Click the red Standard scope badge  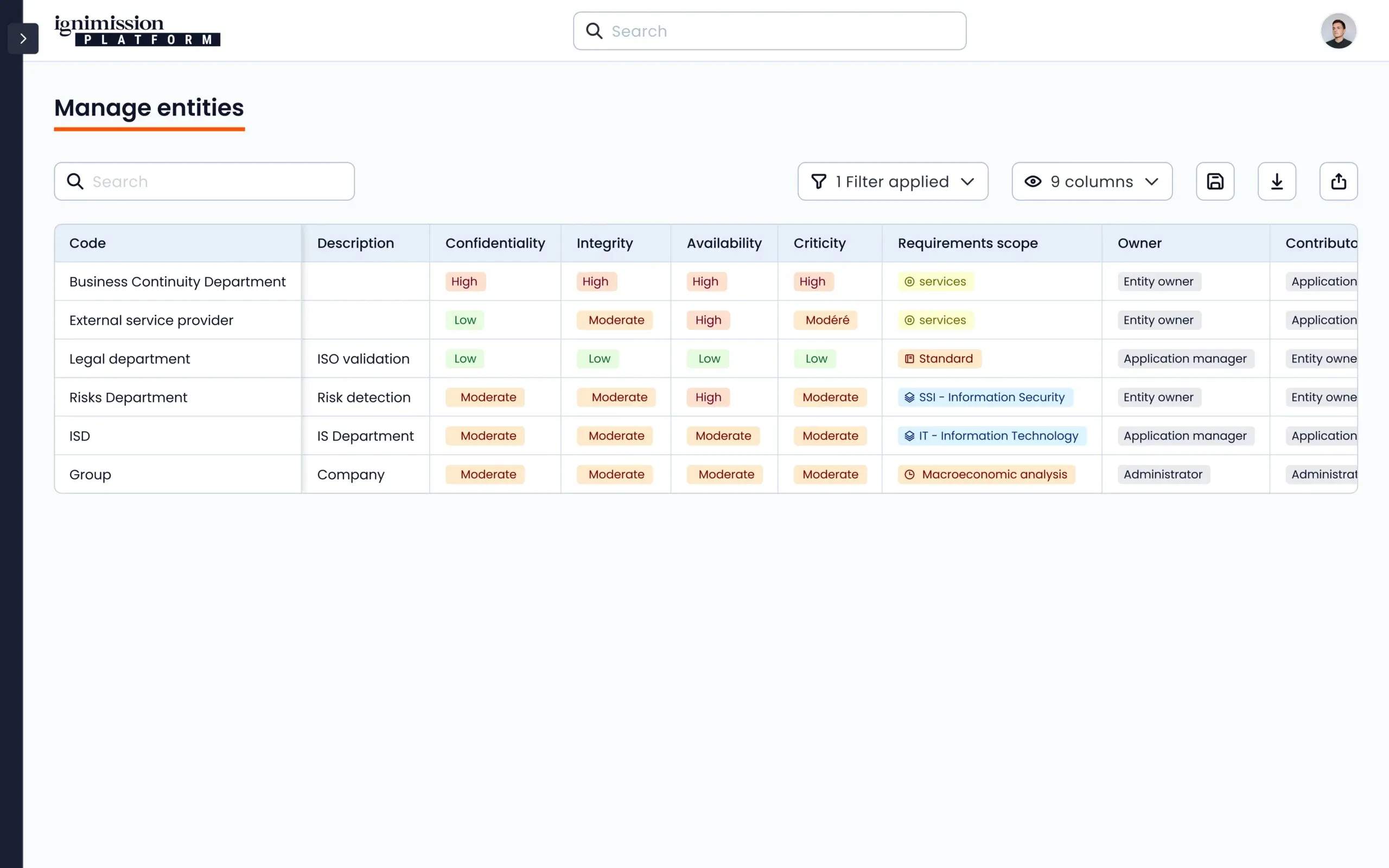(x=939, y=359)
